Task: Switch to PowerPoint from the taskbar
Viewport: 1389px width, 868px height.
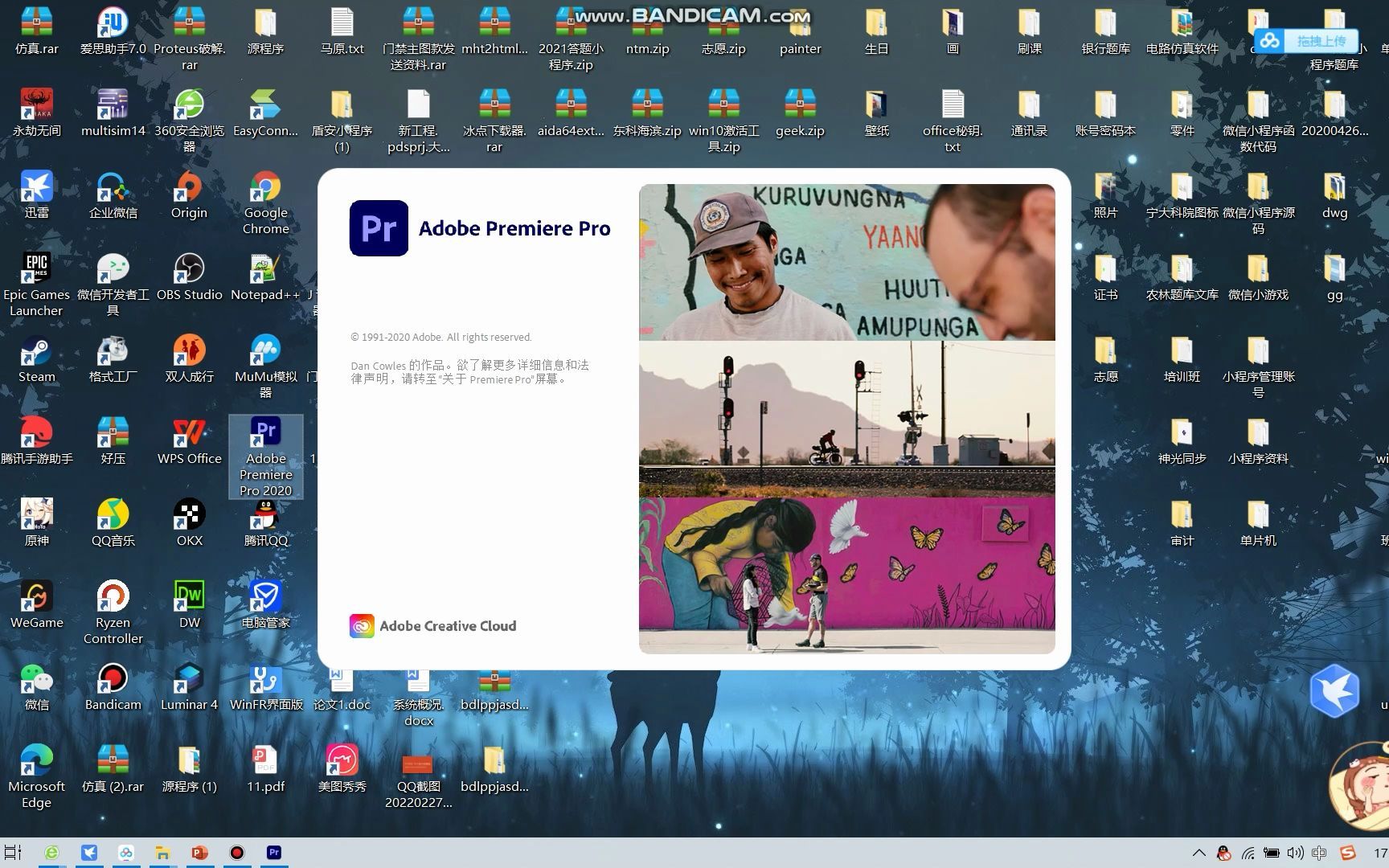Action: point(200,853)
